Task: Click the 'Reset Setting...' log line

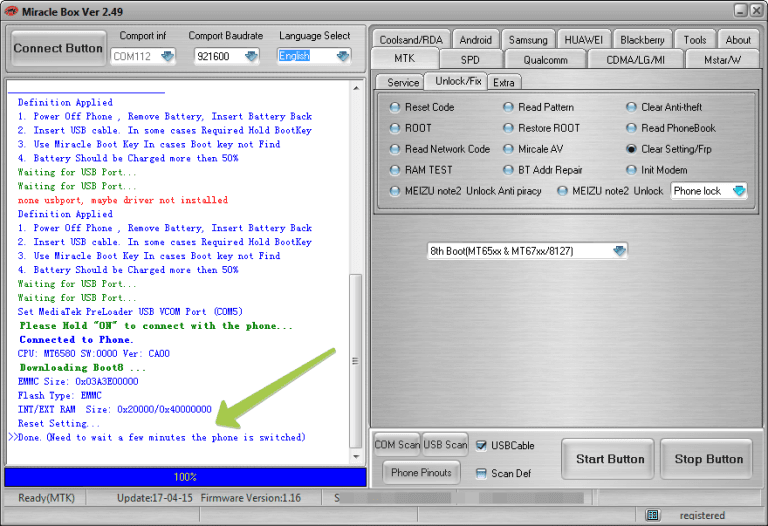Action: (59, 423)
